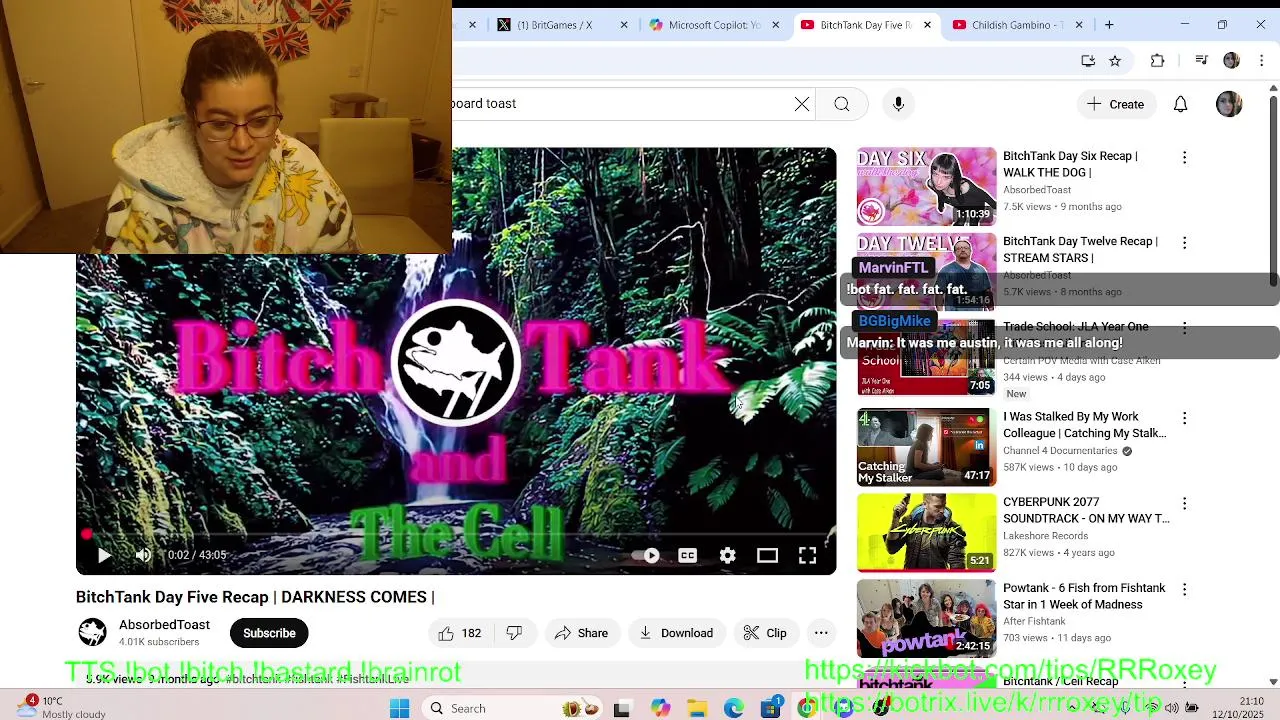Open more actions ellipsis below the video
The height and width of the screenshot is (720, 1280).
821,633
